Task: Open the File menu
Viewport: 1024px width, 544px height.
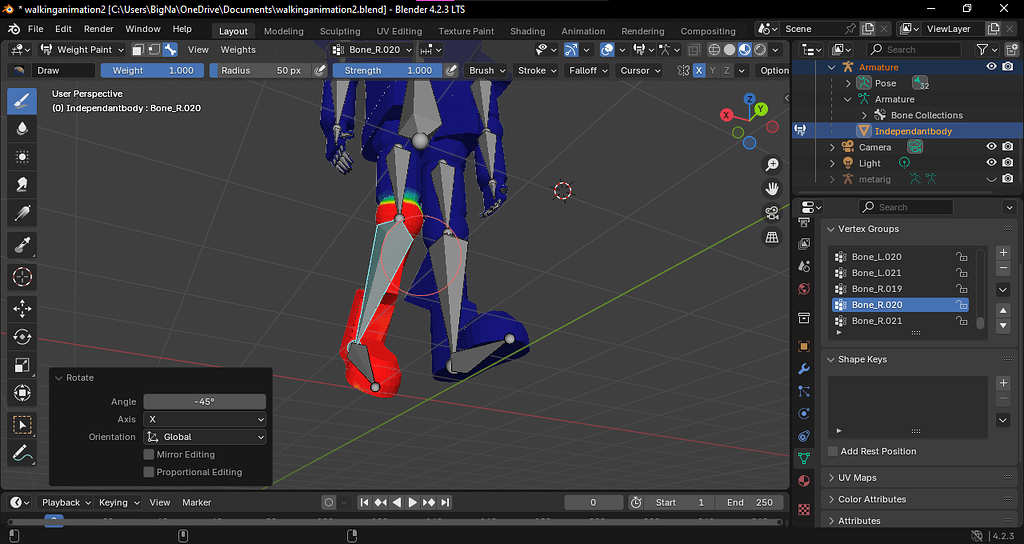Action: [35, 29]
